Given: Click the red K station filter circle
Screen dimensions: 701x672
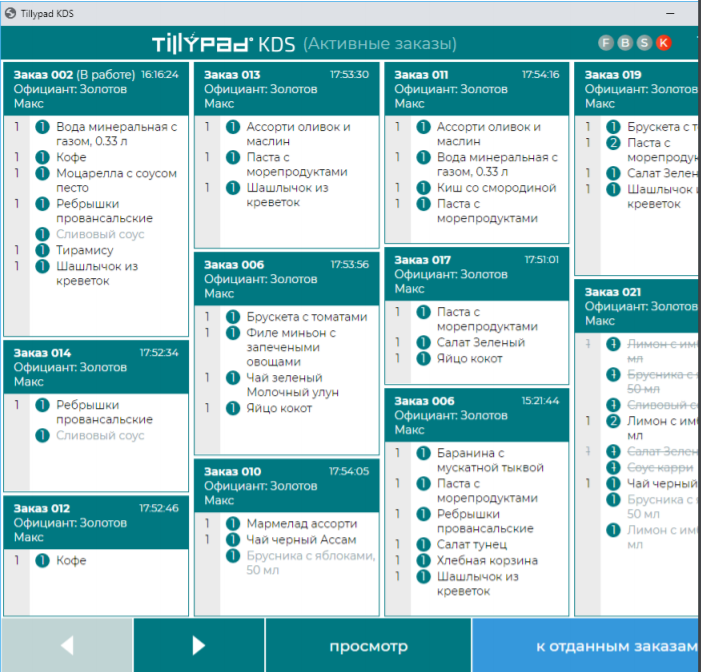Looking at the screenshot, I should [x=663, y=43].
